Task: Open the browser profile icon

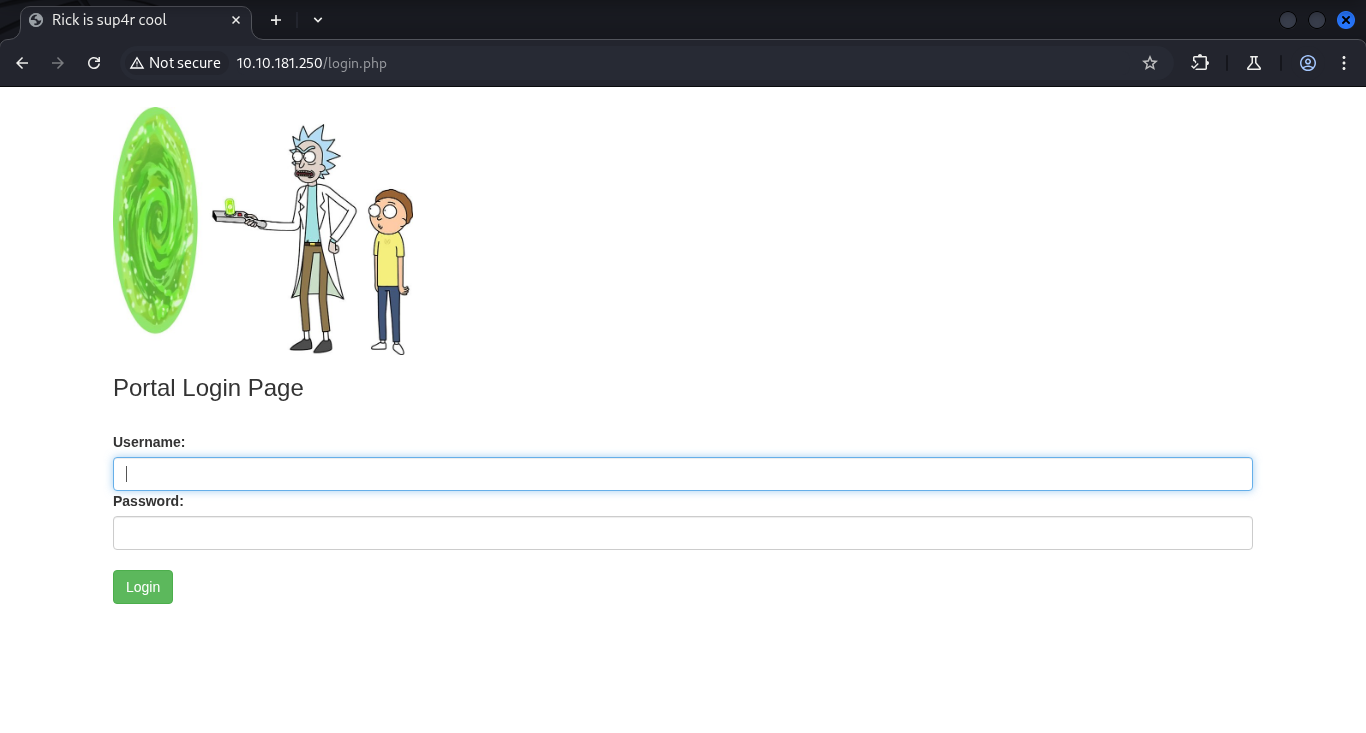Action: click(x=1308, y=63)
